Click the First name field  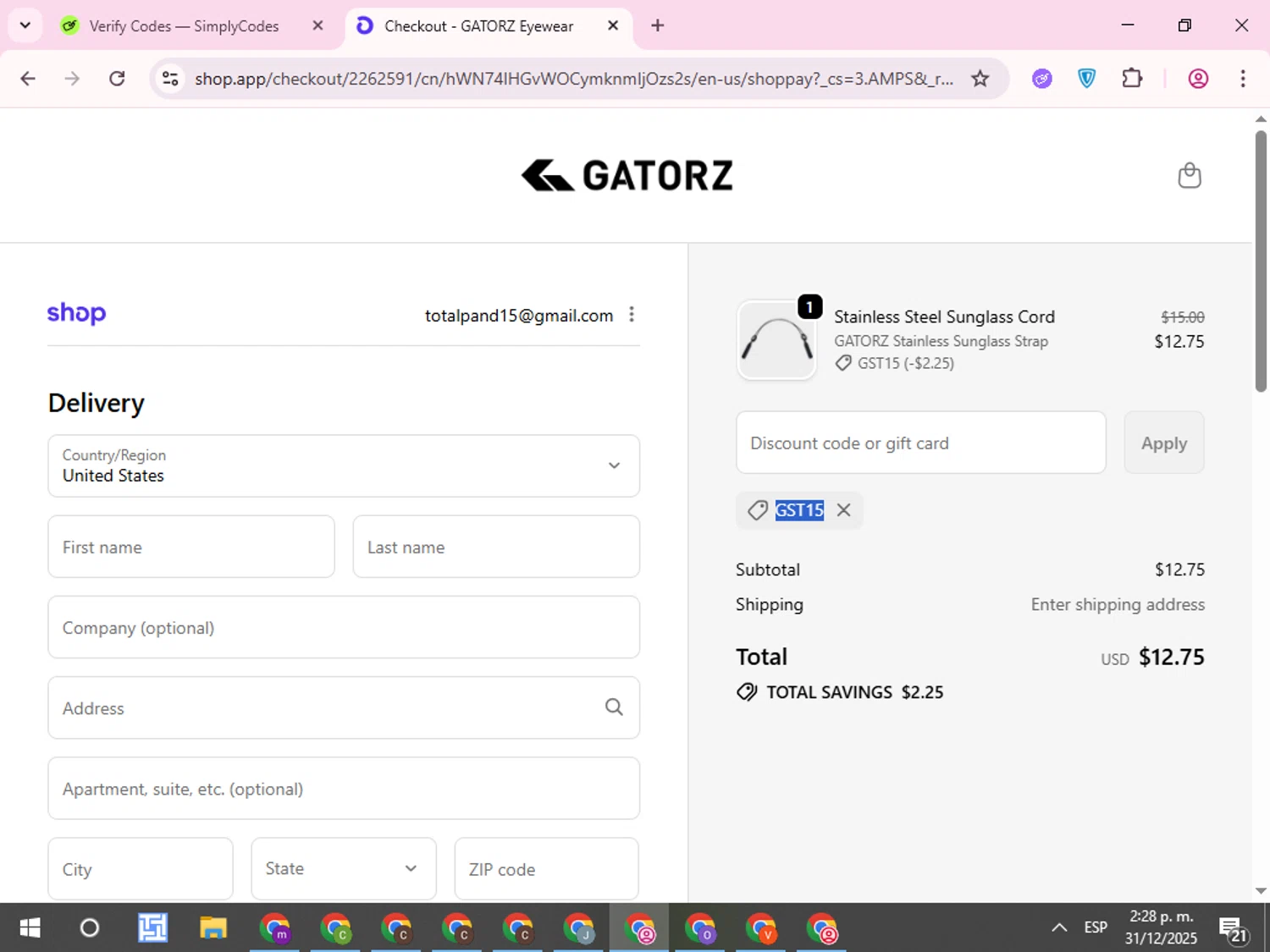[x=191, y=547]
